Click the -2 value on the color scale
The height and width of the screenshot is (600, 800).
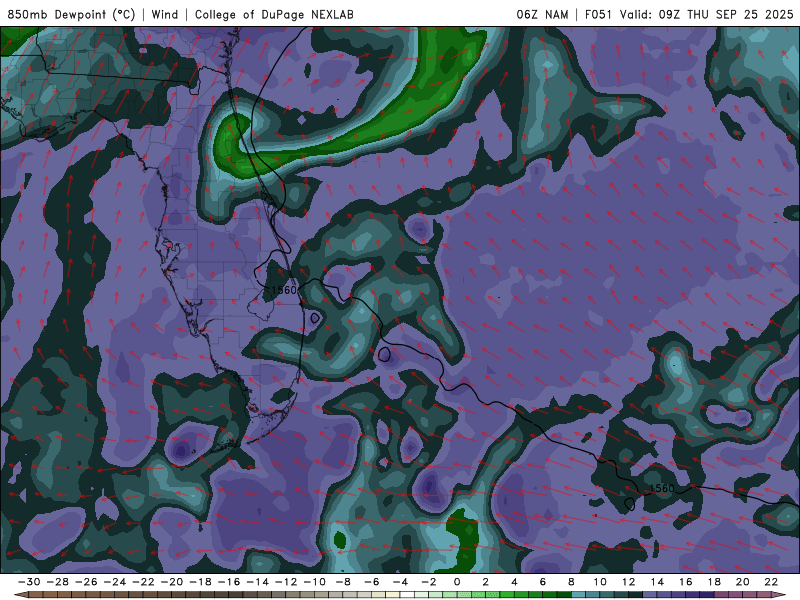pos(429,582)
